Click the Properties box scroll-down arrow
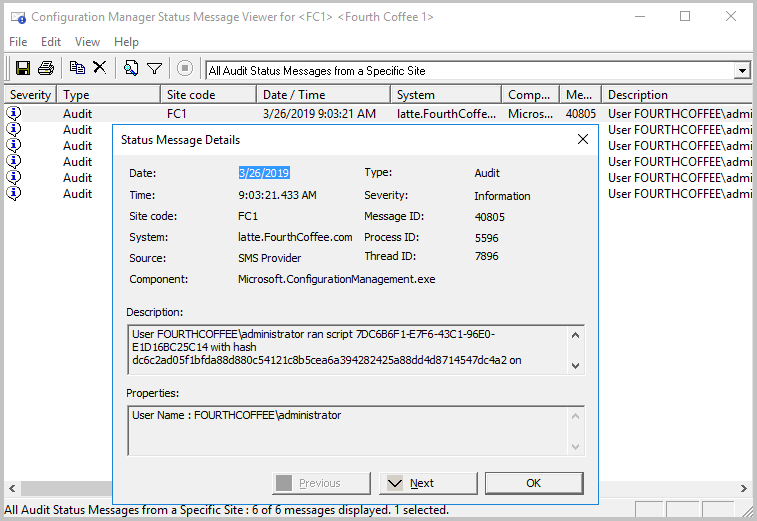 [575, 447]
